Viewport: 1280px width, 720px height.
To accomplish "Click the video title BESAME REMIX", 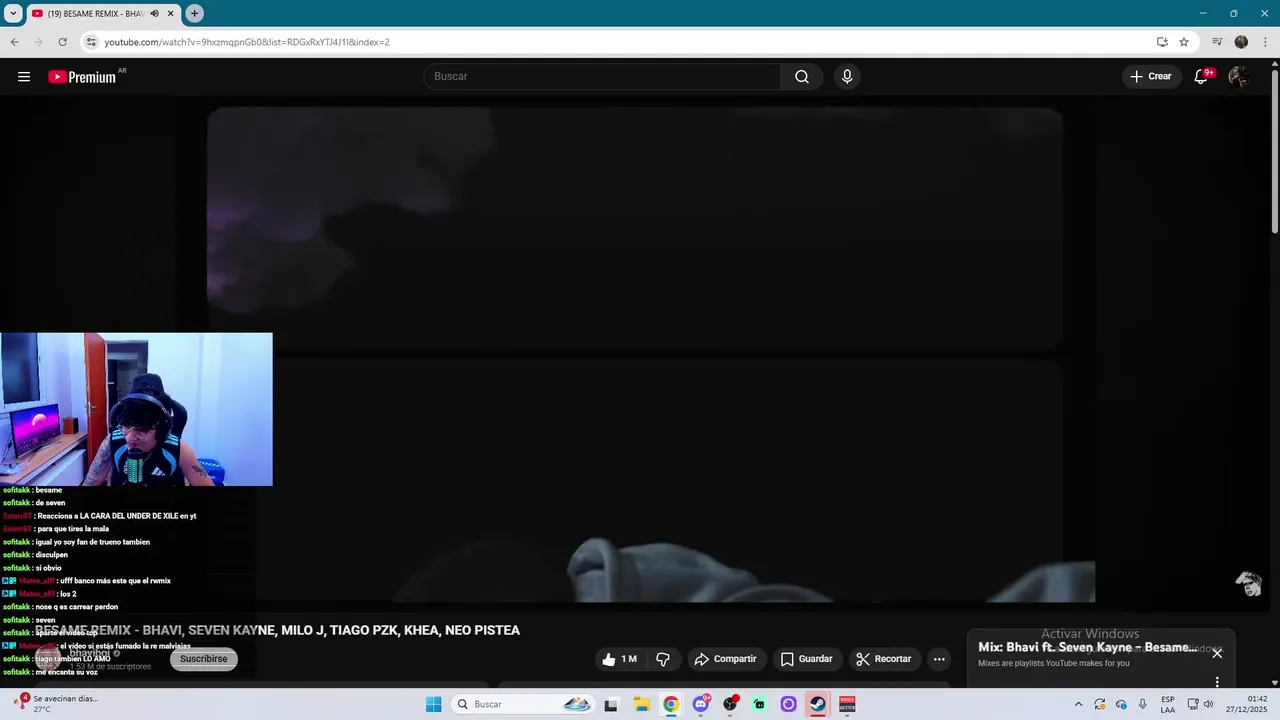I will click(277, 630).
